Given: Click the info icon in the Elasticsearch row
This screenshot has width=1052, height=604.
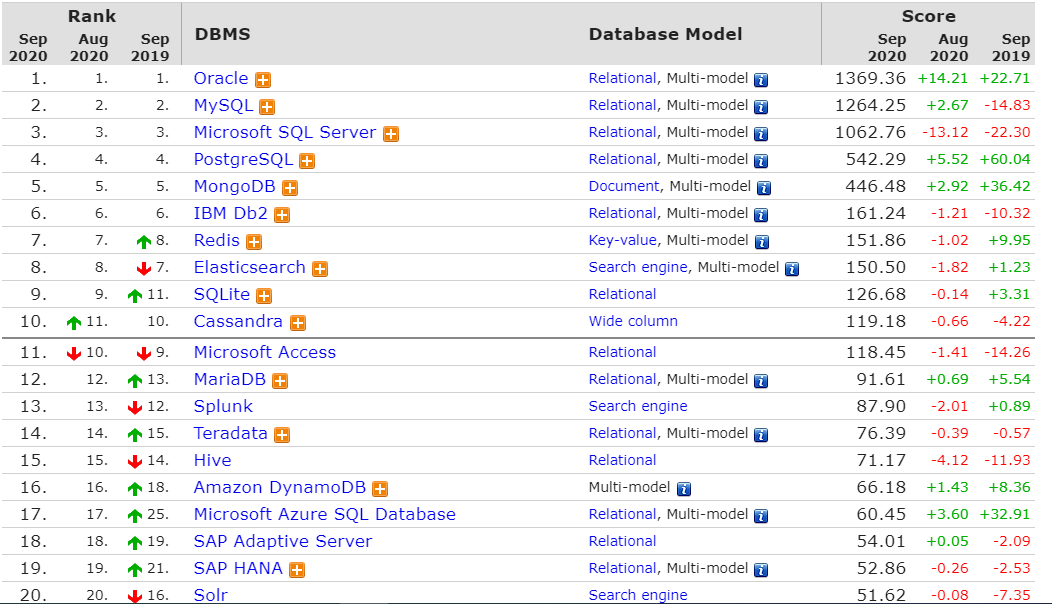Looking at the screenshot, I should click(x=792, y=269).
